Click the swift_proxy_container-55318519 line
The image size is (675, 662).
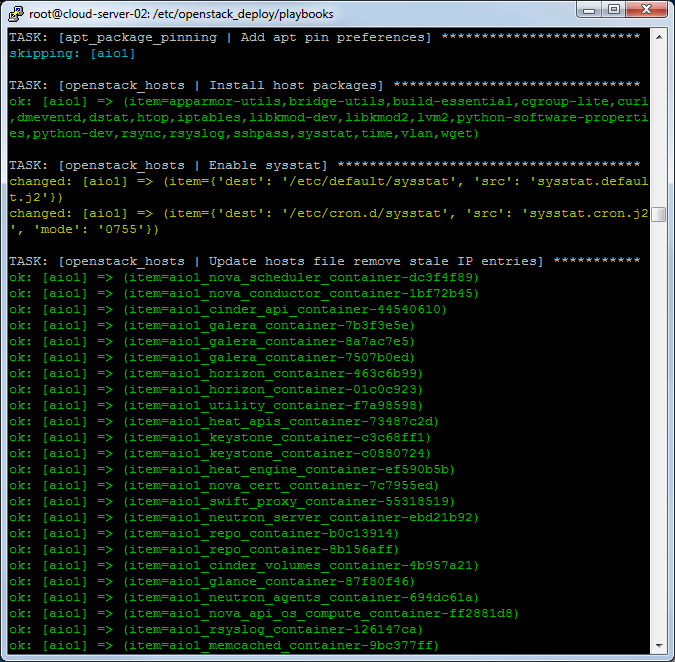pyautogui.click(x=232, y=501)
